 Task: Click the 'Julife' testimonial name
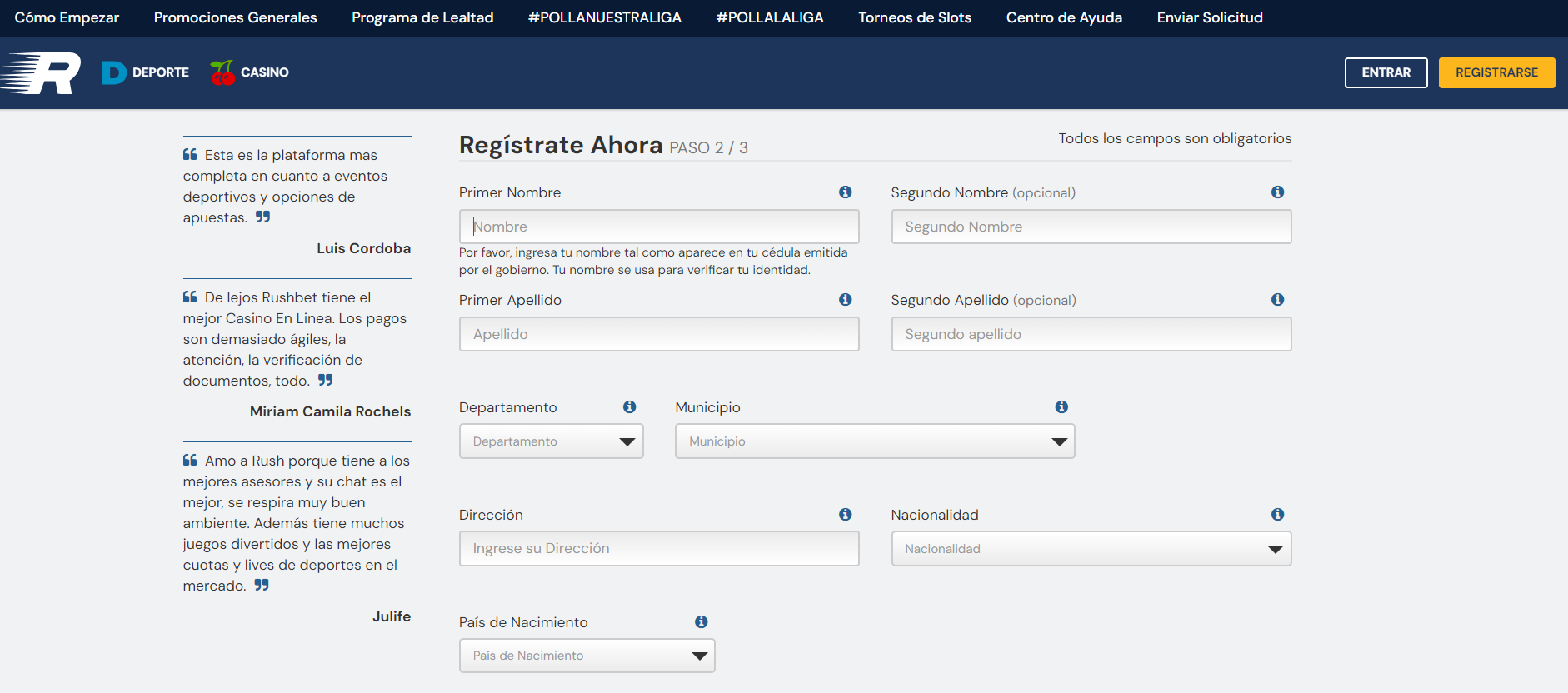(392, 616)
